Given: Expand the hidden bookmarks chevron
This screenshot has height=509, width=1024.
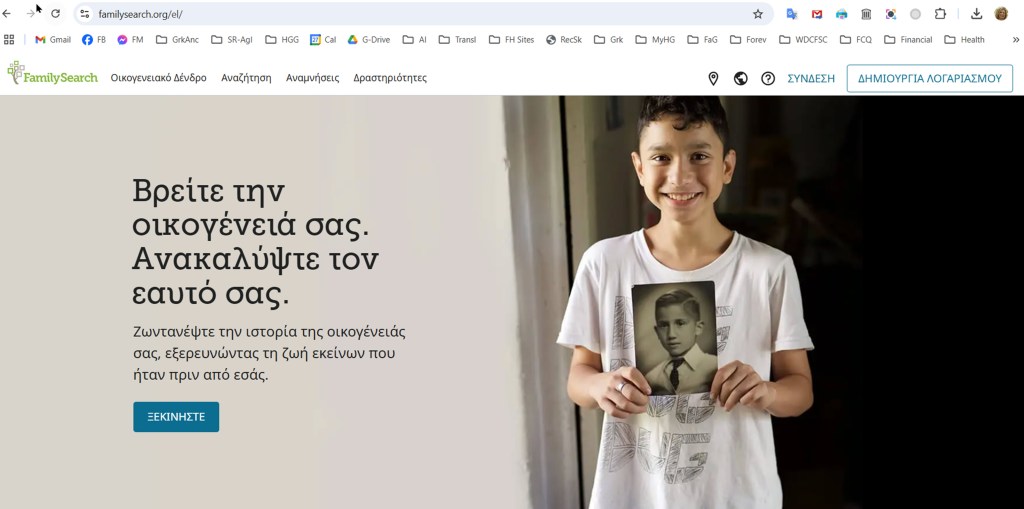Looking at the screenshot, I should pyautogui.click(x=1016, y=40).
